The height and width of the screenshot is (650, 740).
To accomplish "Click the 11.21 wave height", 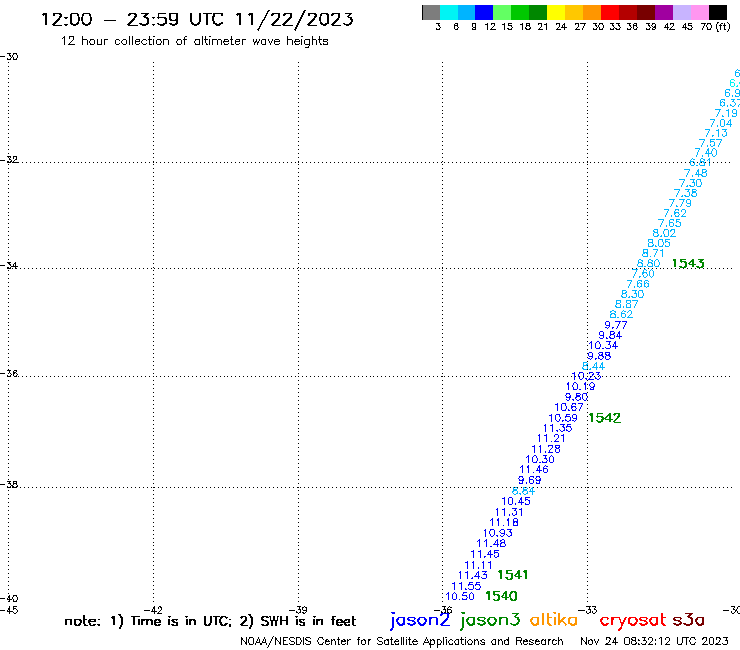I will [551, 438].
